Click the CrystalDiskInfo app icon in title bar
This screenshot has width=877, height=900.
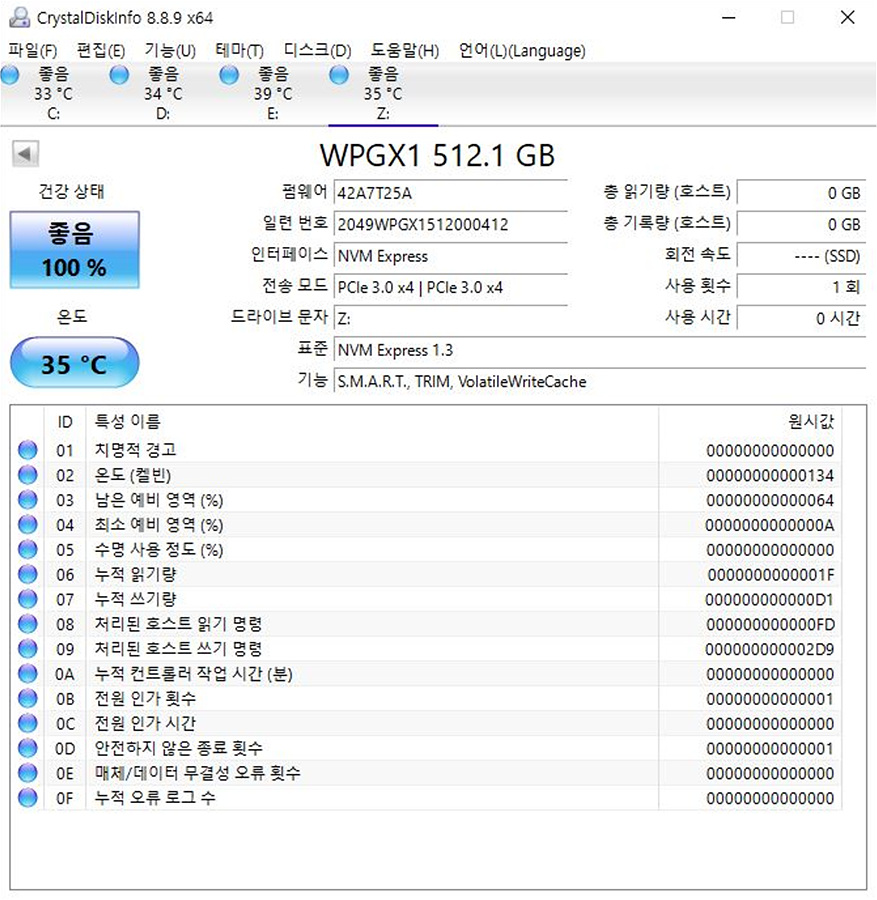coord(20,18)
